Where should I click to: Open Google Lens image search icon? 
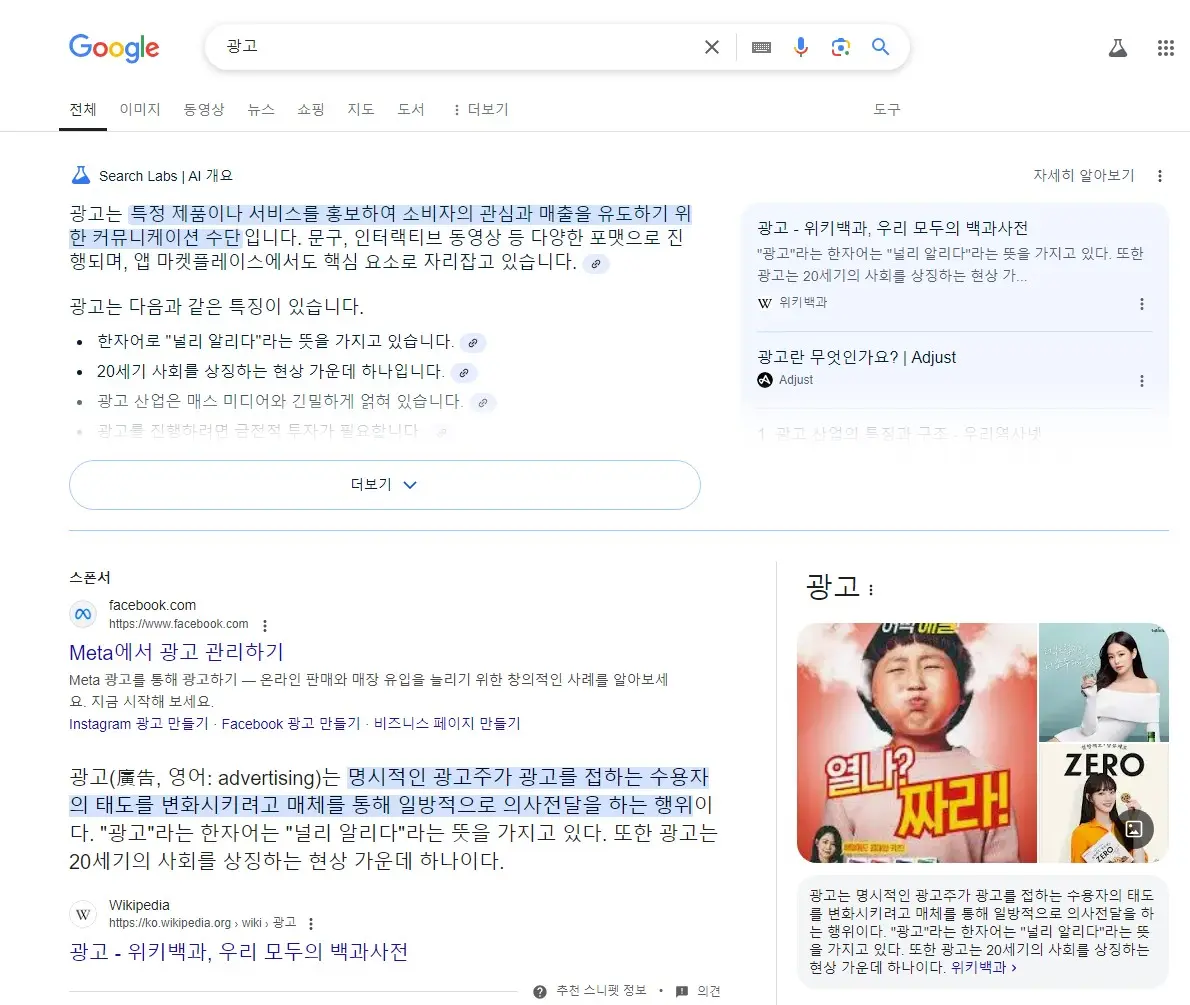pos(840,46)
